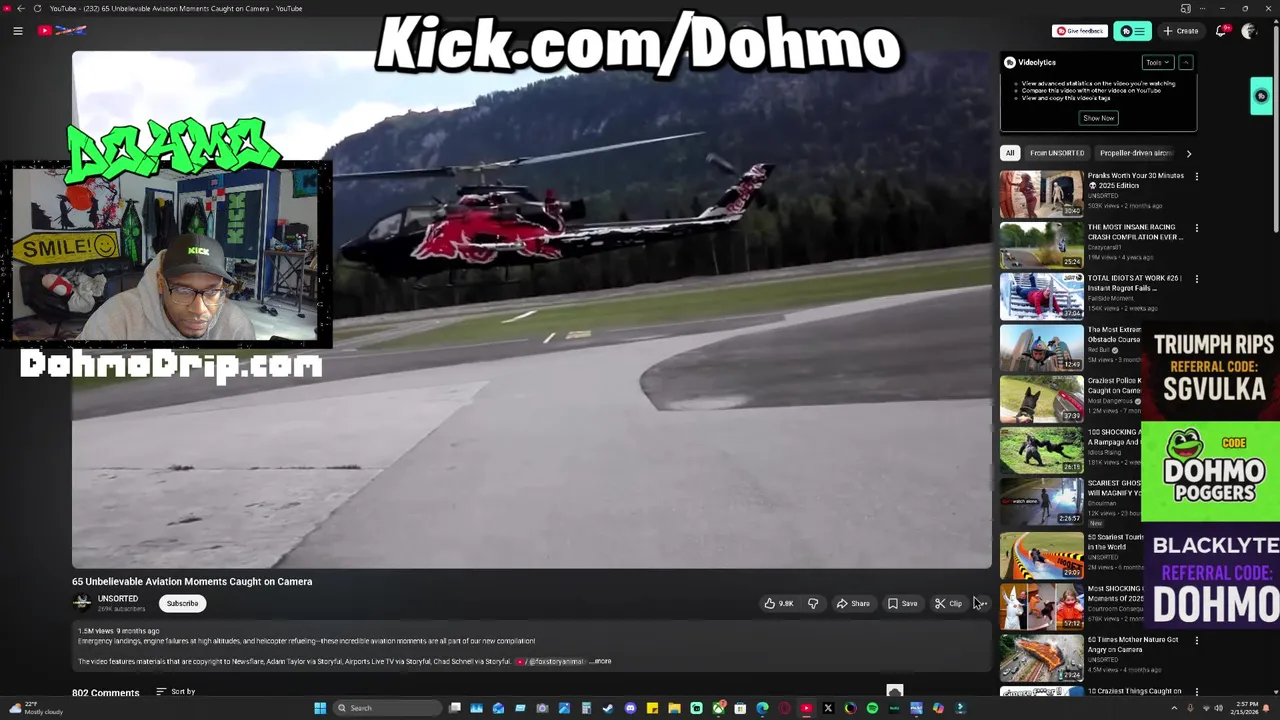Like the video with thumbs up
This screenshot has height=720, width=1280.
tap(779, 603)
